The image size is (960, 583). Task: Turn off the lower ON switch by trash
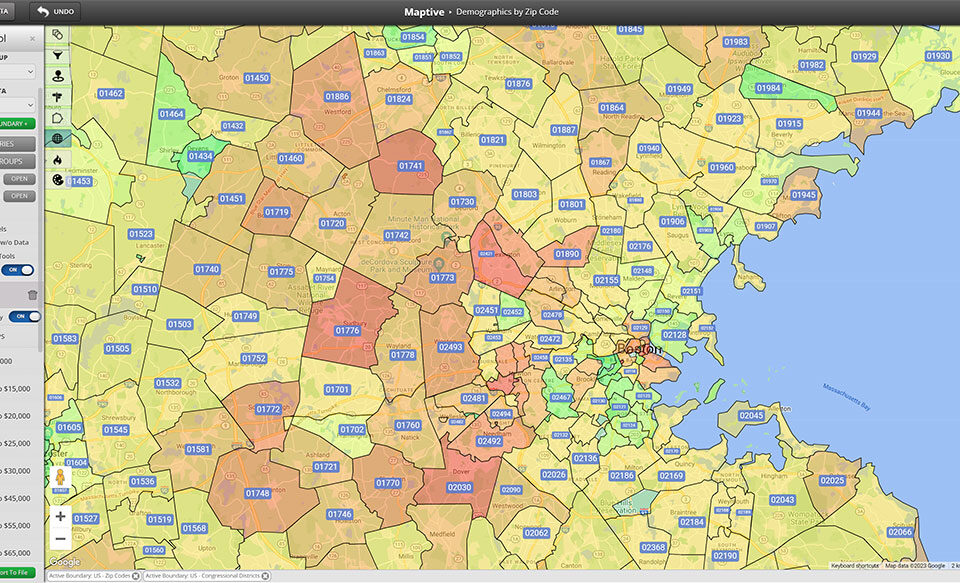(30, 317)
